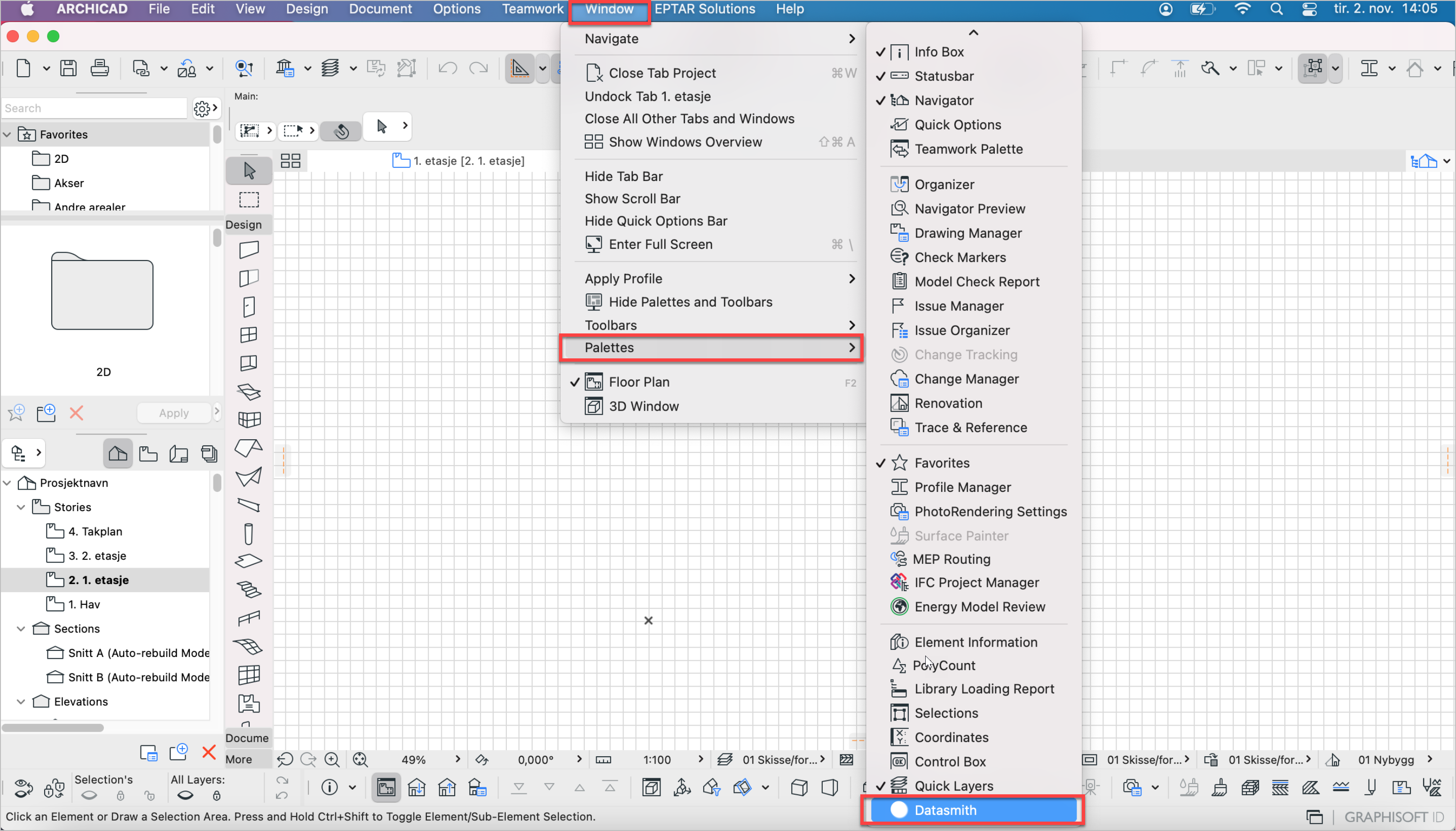This screenshot has height=831, width=1456.
Task: Toggle Navigator palette visibility
Action: coord(944,101)
